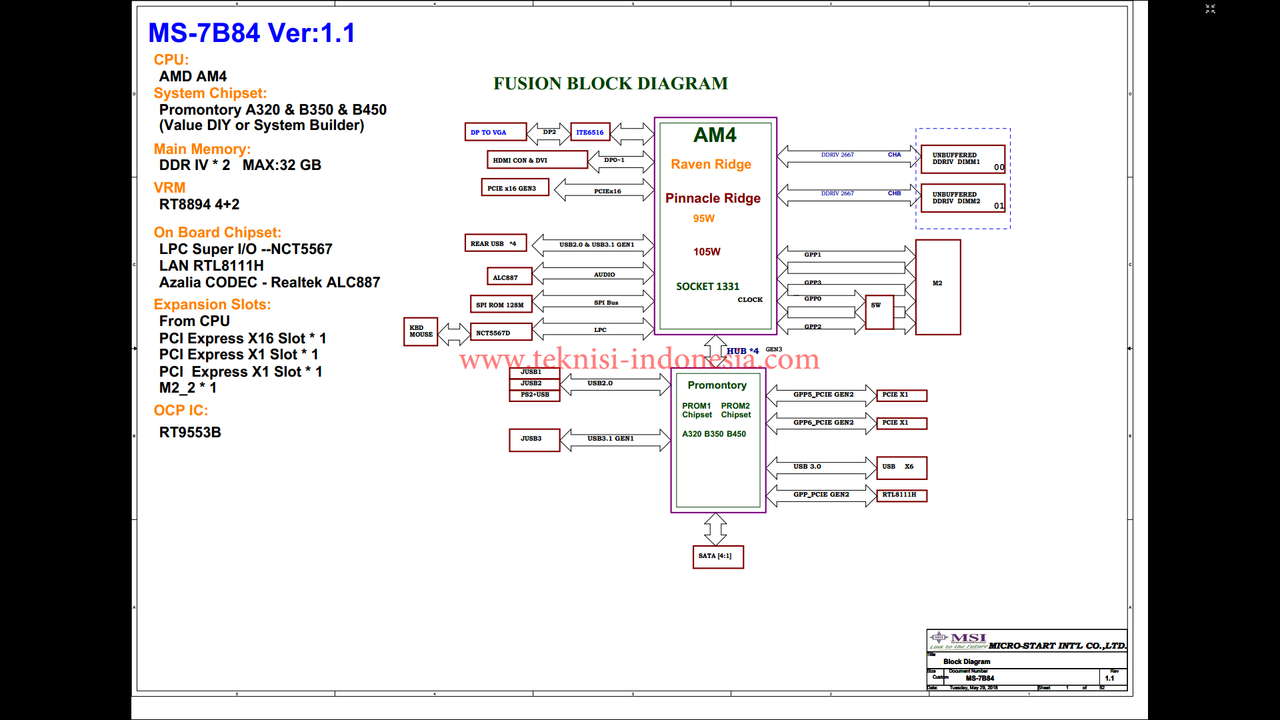
Task: Click the 'From CPU' line
Action: [x=194, y=321]
